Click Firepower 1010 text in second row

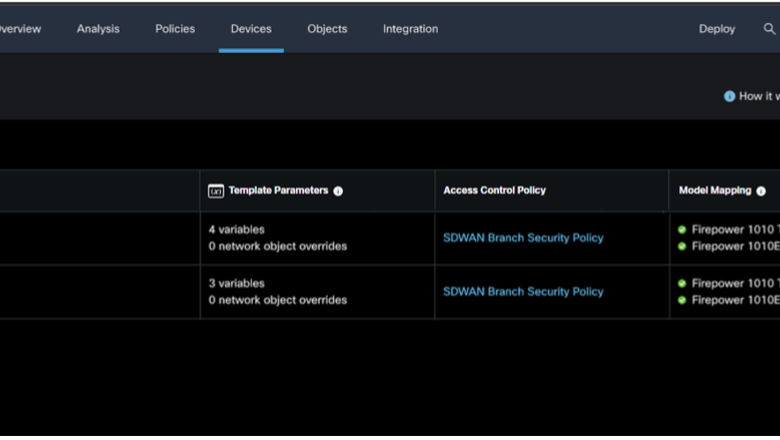[x=736, y=283]
